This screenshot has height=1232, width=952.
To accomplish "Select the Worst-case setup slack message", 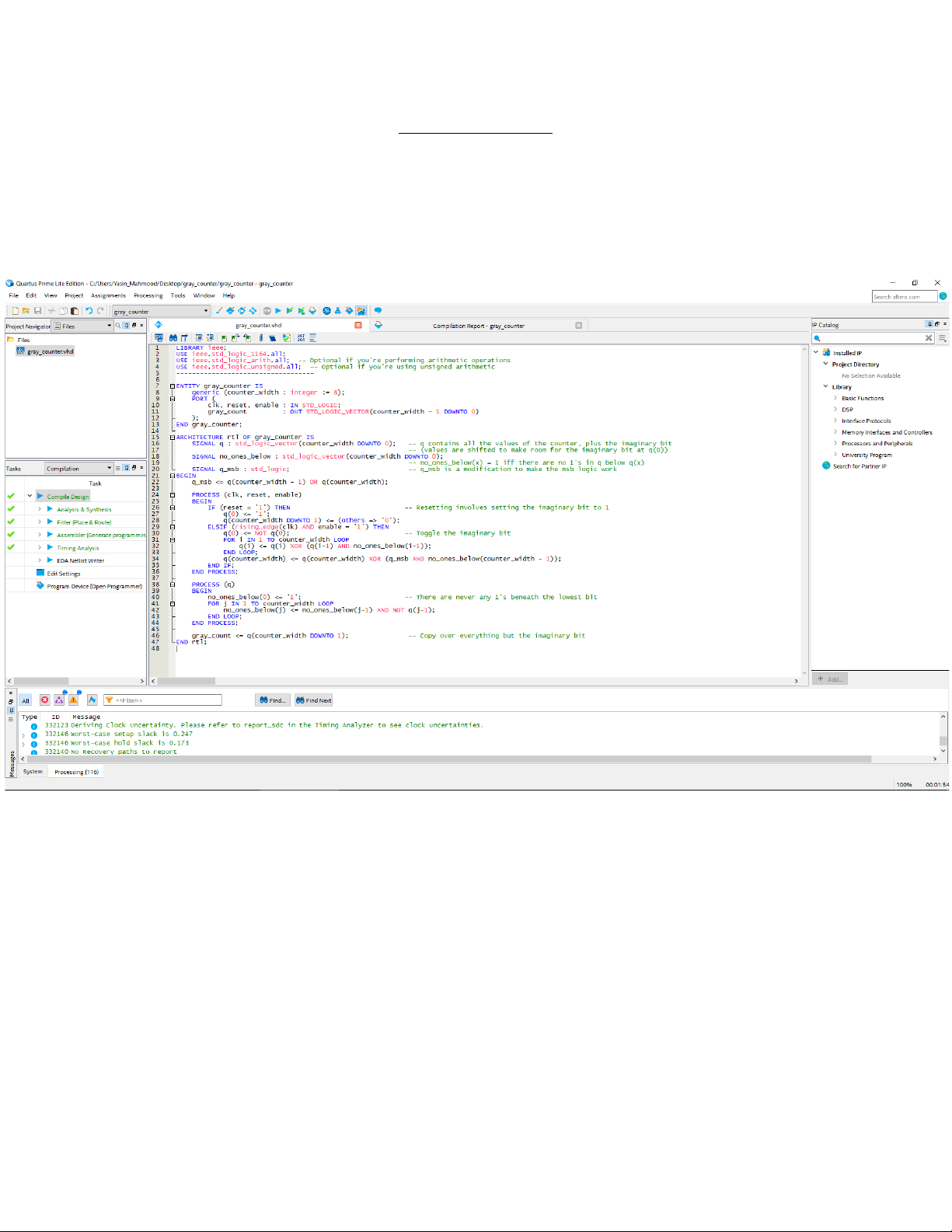I will coord(118,734).
